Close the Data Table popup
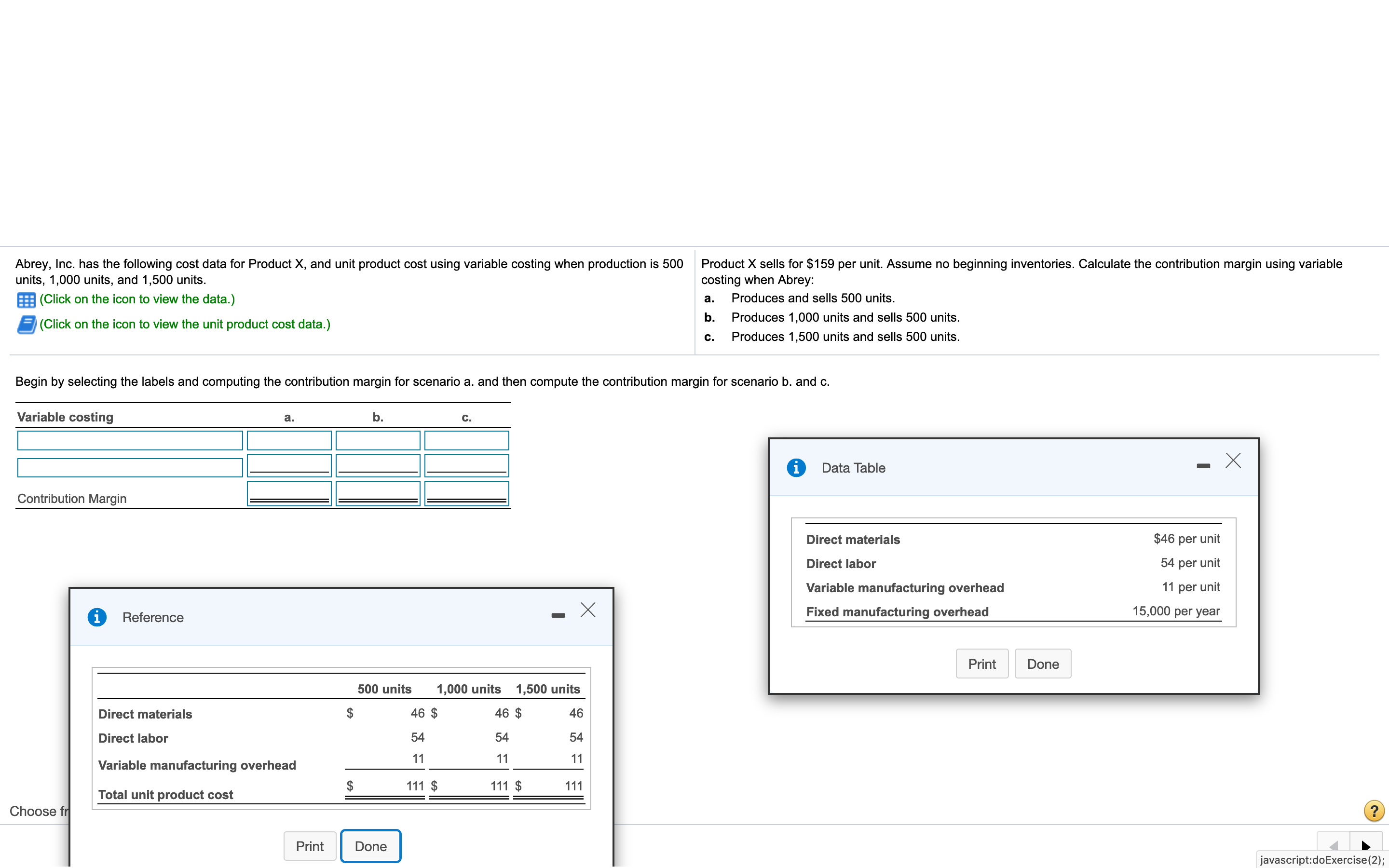1389x868 pixels. click(x=1233, y=461)
